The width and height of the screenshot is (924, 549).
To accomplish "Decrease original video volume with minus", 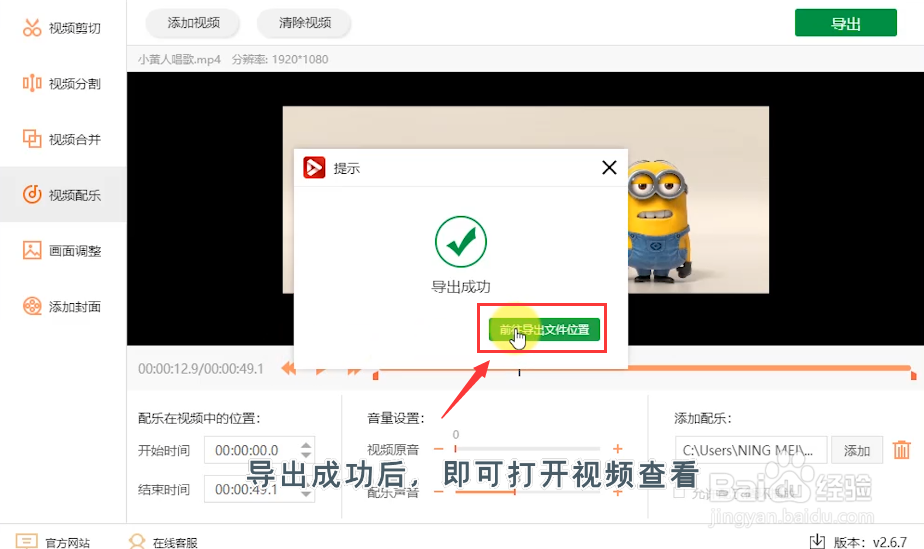I will [x=438, y=449].
